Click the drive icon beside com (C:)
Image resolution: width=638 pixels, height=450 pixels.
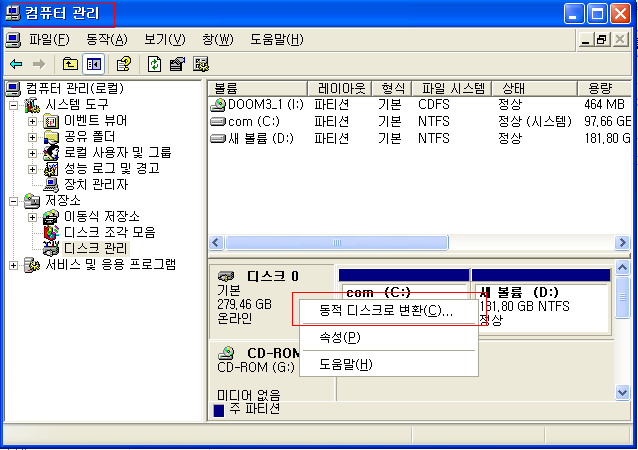[x=218, y=121]
